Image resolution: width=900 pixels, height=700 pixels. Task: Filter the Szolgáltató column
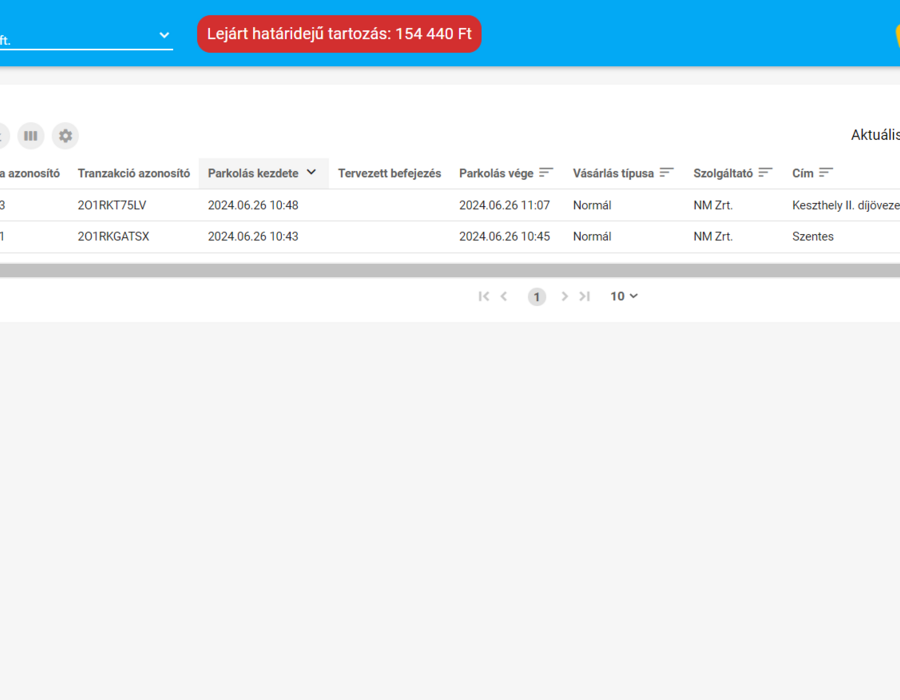[x=765, y=173]
